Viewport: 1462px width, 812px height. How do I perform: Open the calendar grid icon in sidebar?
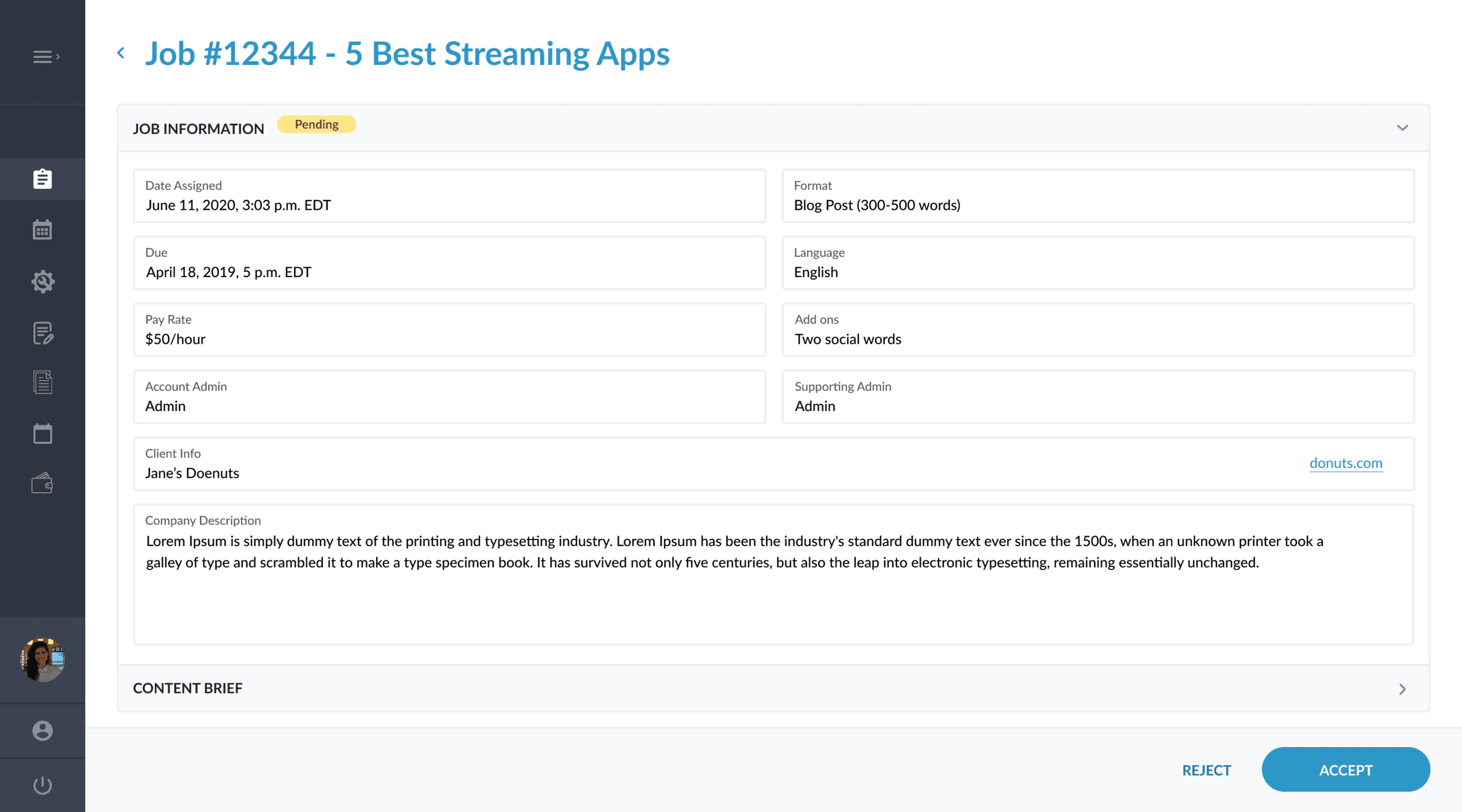pos(42,230)
